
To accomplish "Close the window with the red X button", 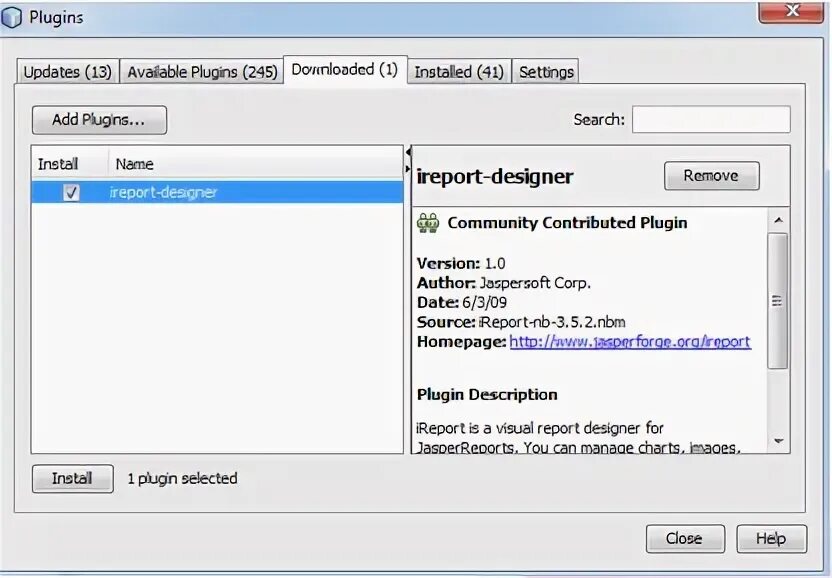I will (x=791, y=11).
